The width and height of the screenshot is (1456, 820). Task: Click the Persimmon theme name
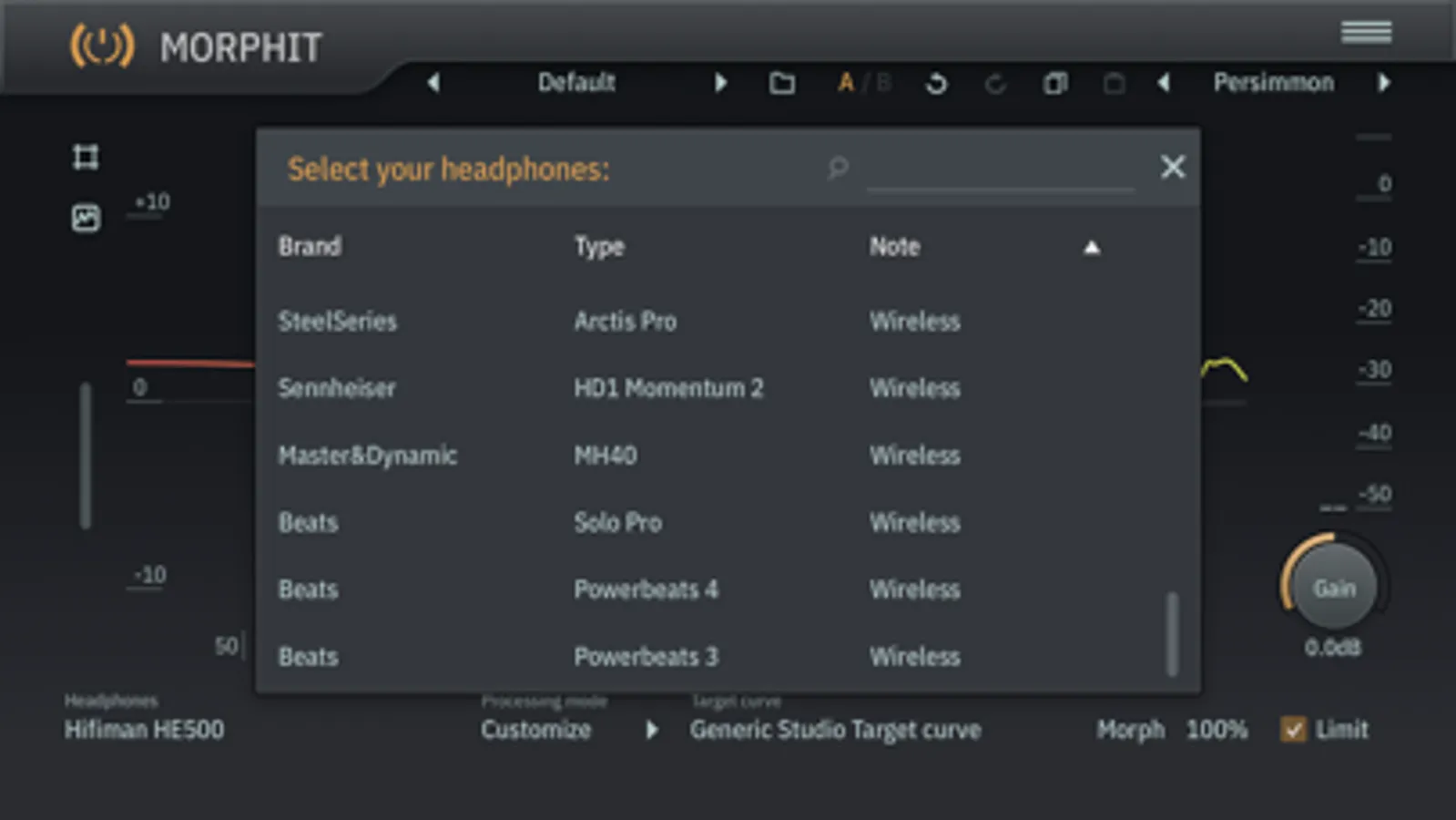(1273, 83)
